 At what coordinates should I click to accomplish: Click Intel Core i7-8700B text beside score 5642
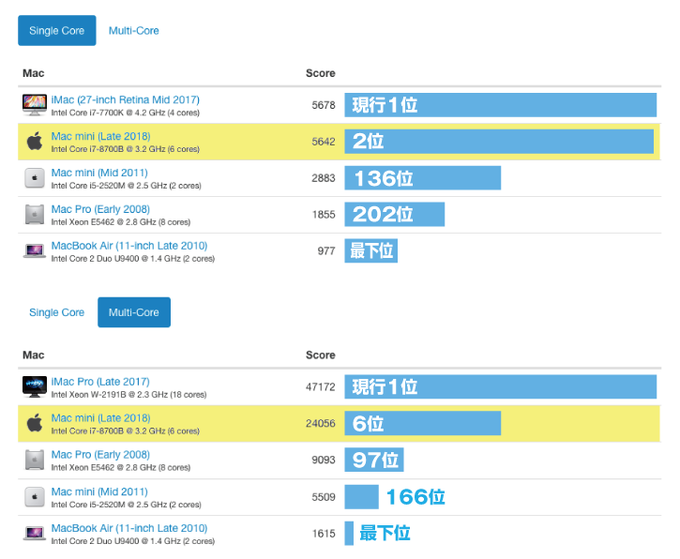[x=125, y=149]
